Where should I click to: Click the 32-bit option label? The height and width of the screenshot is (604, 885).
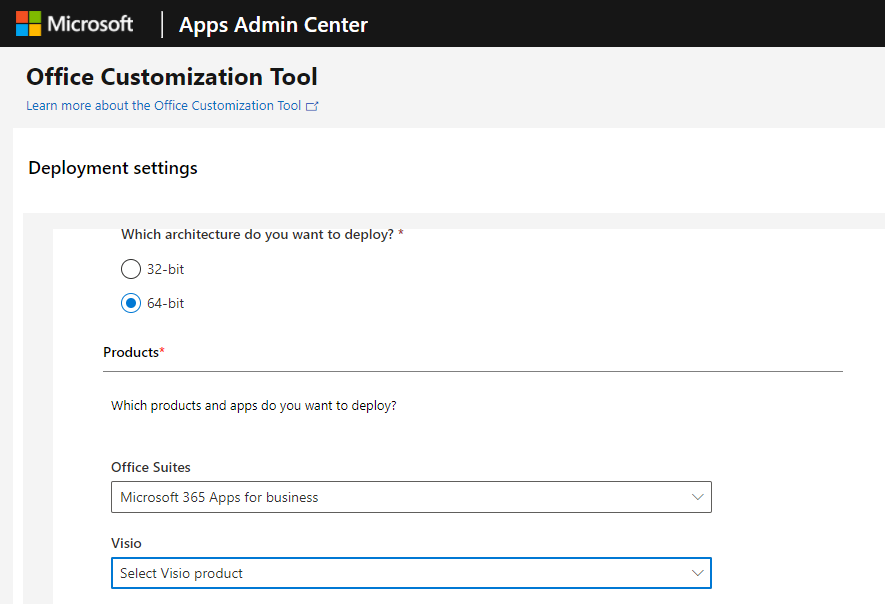[x=165, y=269]
